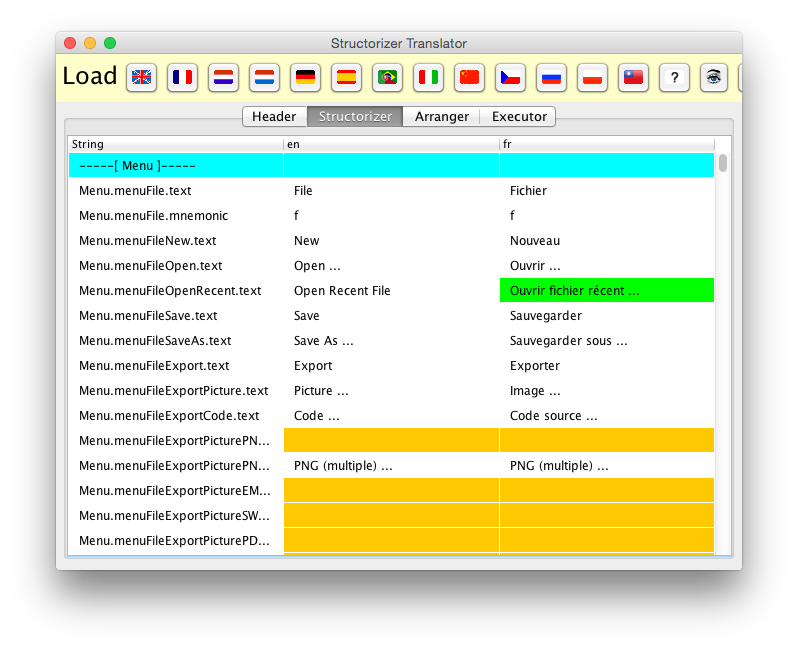Viewport: 798px width, 650px height.
Task: Click orange empty en cell for menuFileExportPictureEM
Action: click(391, 491)
